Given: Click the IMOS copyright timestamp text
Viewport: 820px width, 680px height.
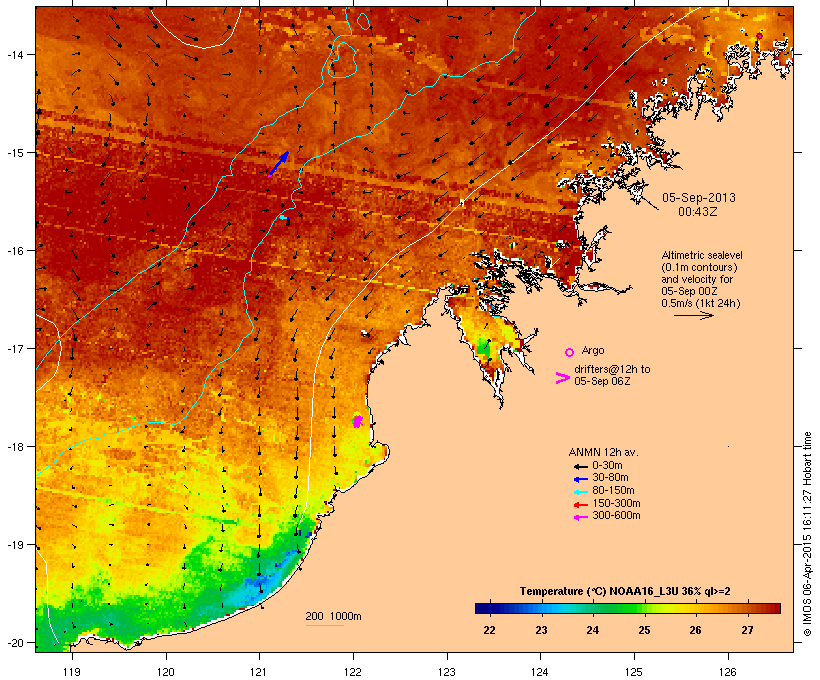Looking at the screenshot, I should pos(808,534).
